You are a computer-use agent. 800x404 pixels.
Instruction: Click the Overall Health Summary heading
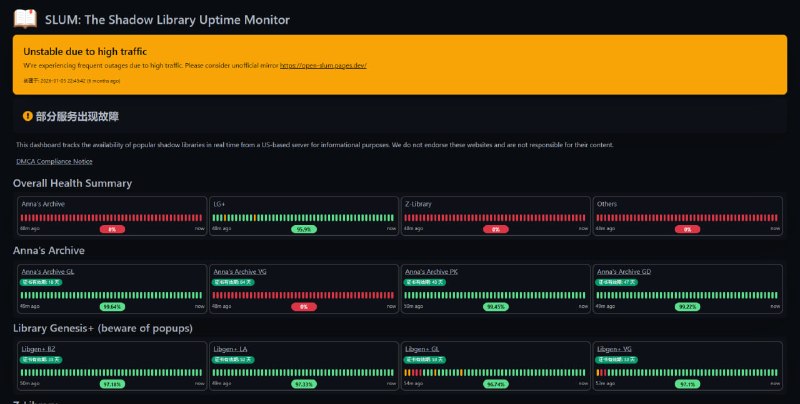72,183
